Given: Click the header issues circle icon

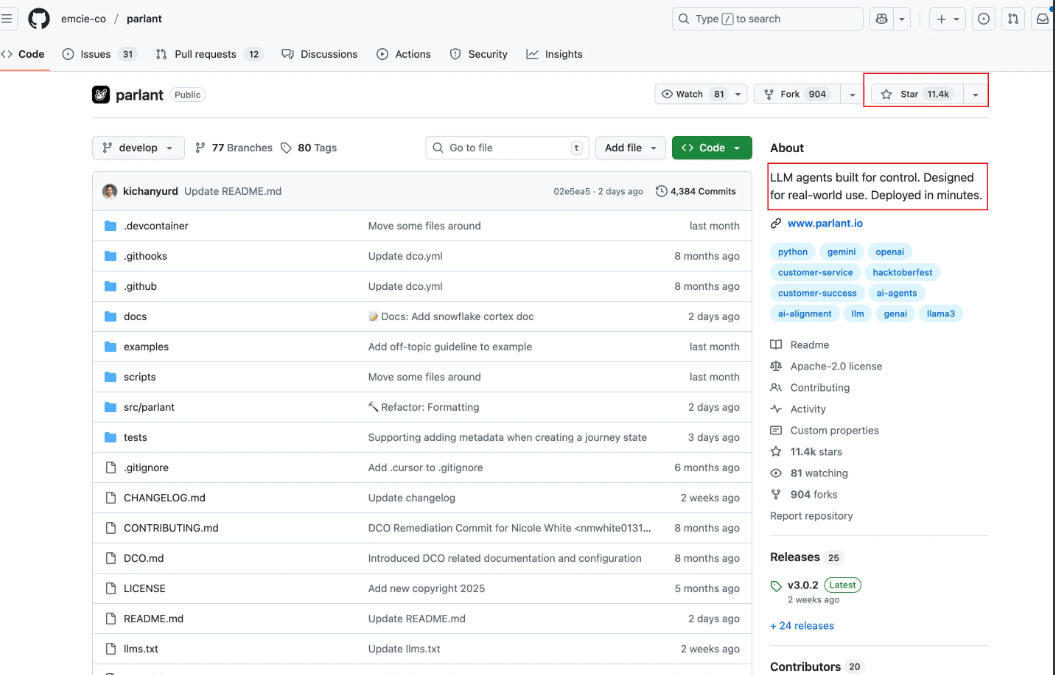Looking at the screenshot, I should point(984,19).
